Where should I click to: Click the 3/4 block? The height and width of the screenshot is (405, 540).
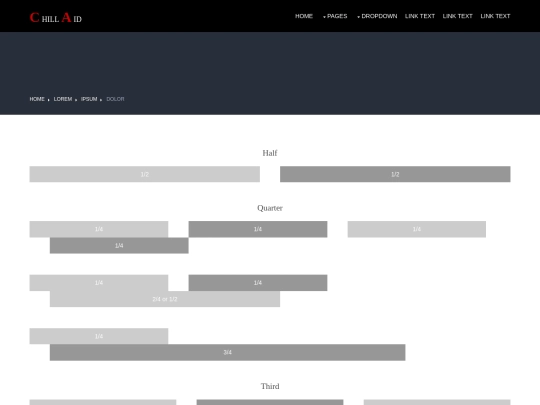(228, 352)
